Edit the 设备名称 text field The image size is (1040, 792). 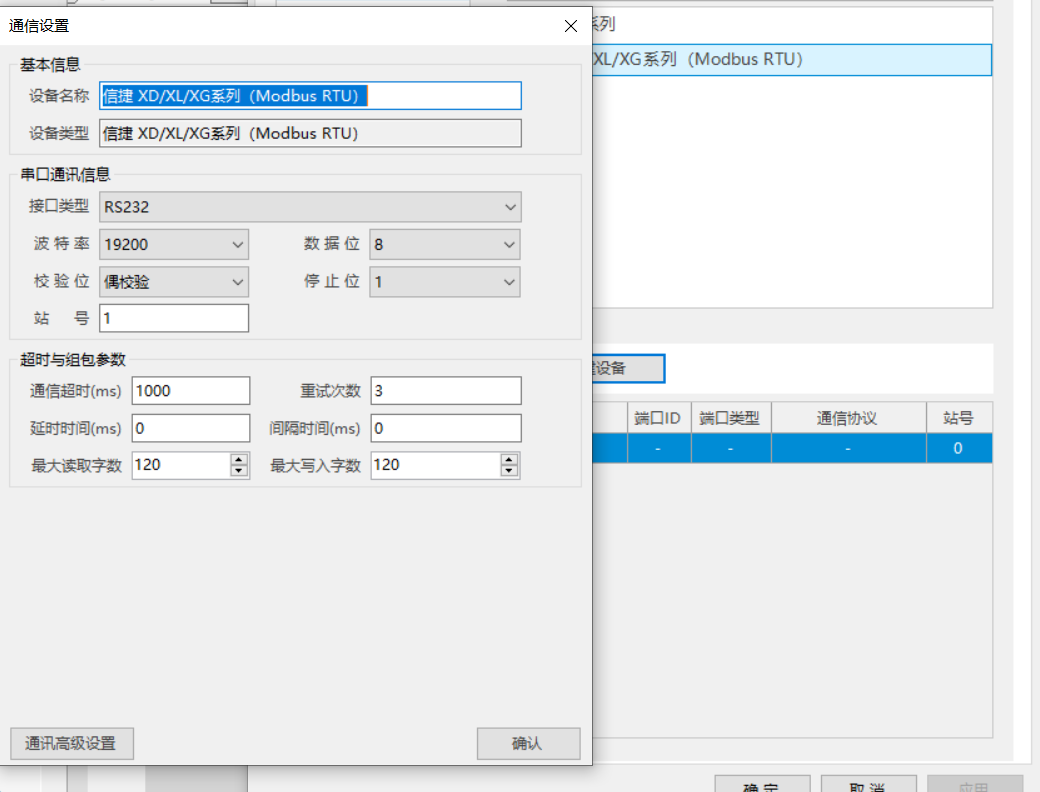310,96
